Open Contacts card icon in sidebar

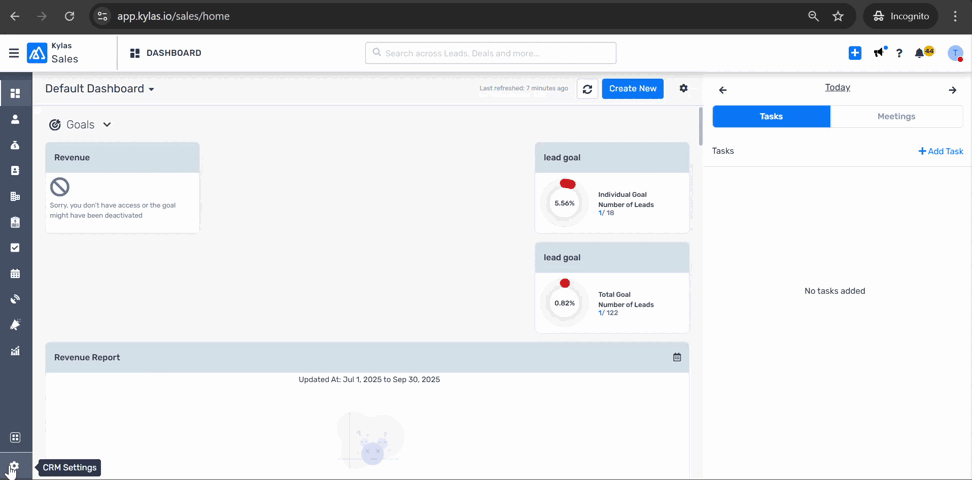click(15, 171)
